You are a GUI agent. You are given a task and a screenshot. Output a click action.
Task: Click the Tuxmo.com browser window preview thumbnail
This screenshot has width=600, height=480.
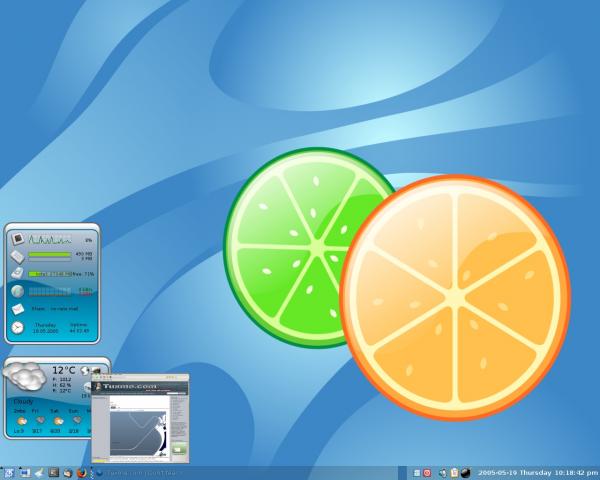pos(140,418)
